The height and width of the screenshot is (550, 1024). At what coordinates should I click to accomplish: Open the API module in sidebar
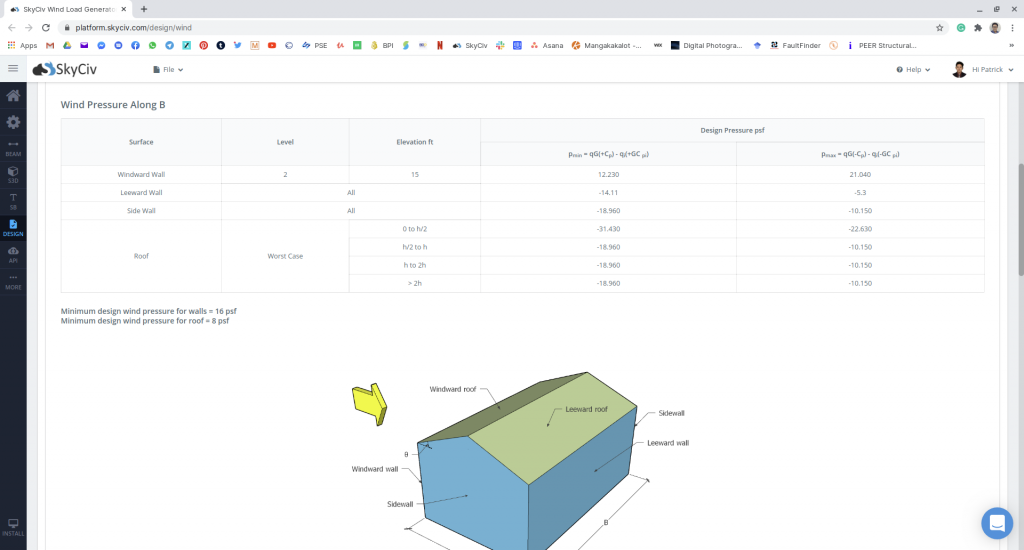pyautogui.click(x=13, y=255)
